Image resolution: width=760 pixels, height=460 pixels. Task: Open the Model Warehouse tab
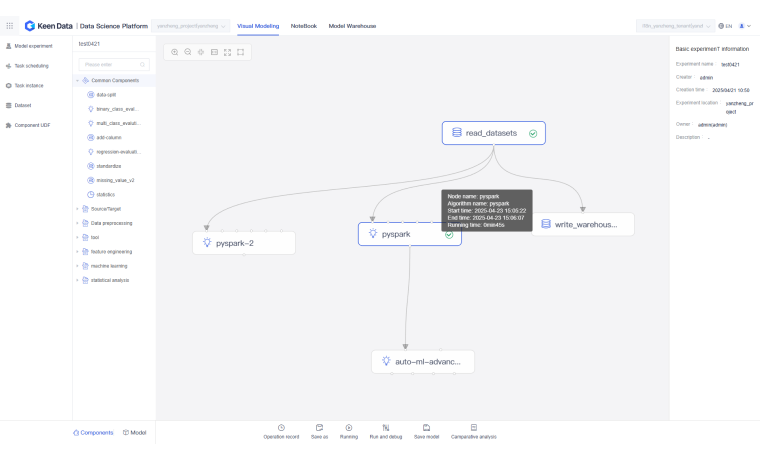pos(351,25)
